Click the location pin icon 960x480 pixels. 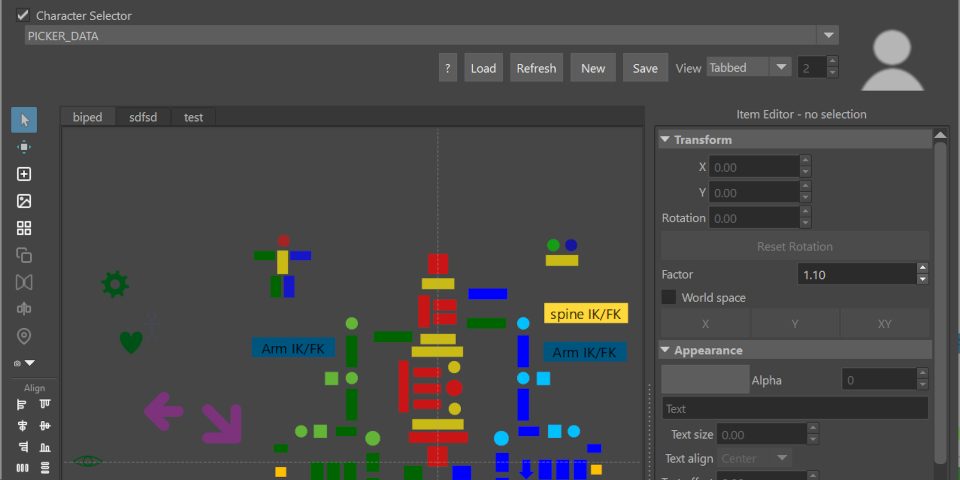pos(24,336)
